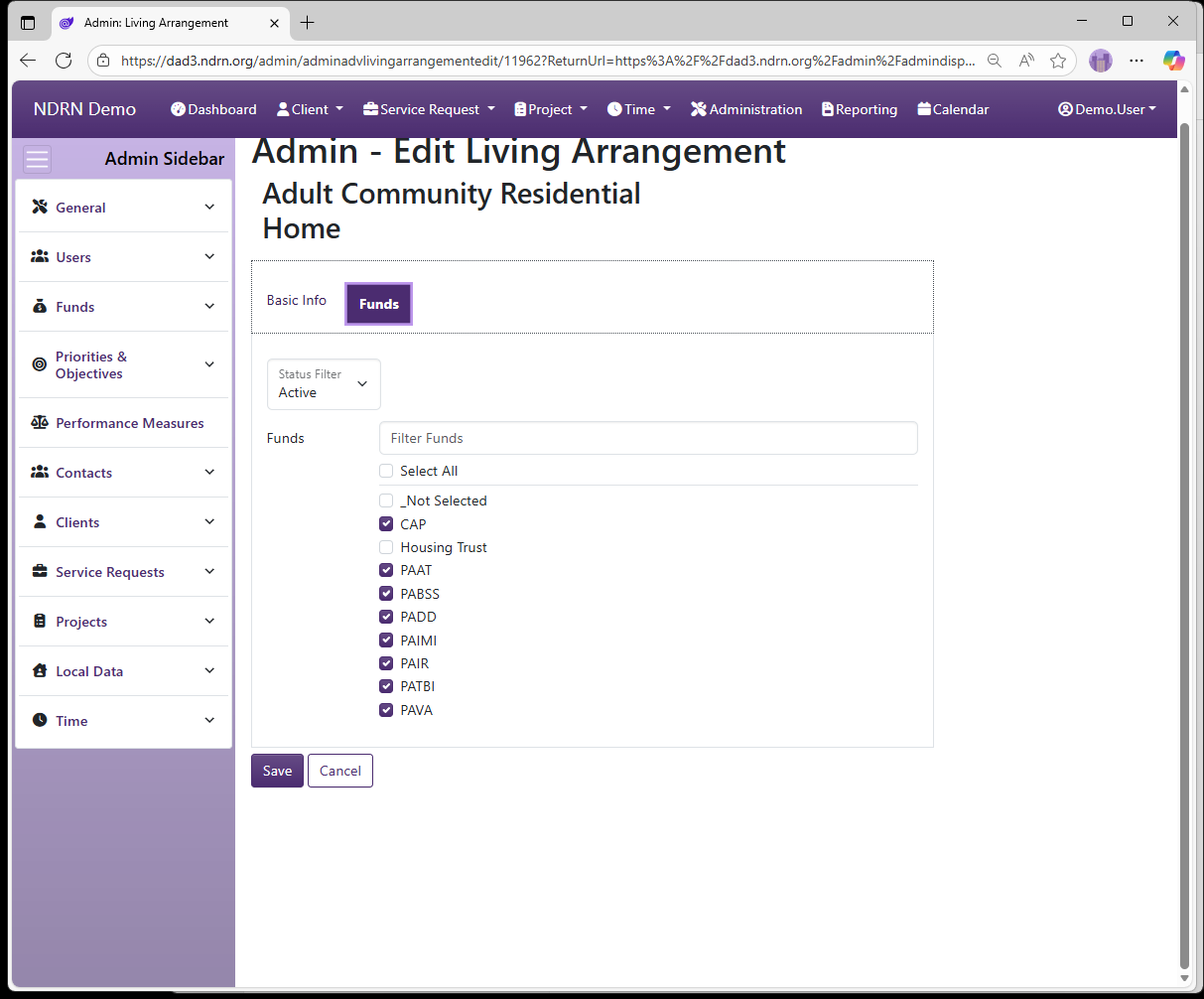Expand the Clients sidebar section chevron
Viewport: 1204px width, 999px height.
pyautogui.click(x=209, y=521)
